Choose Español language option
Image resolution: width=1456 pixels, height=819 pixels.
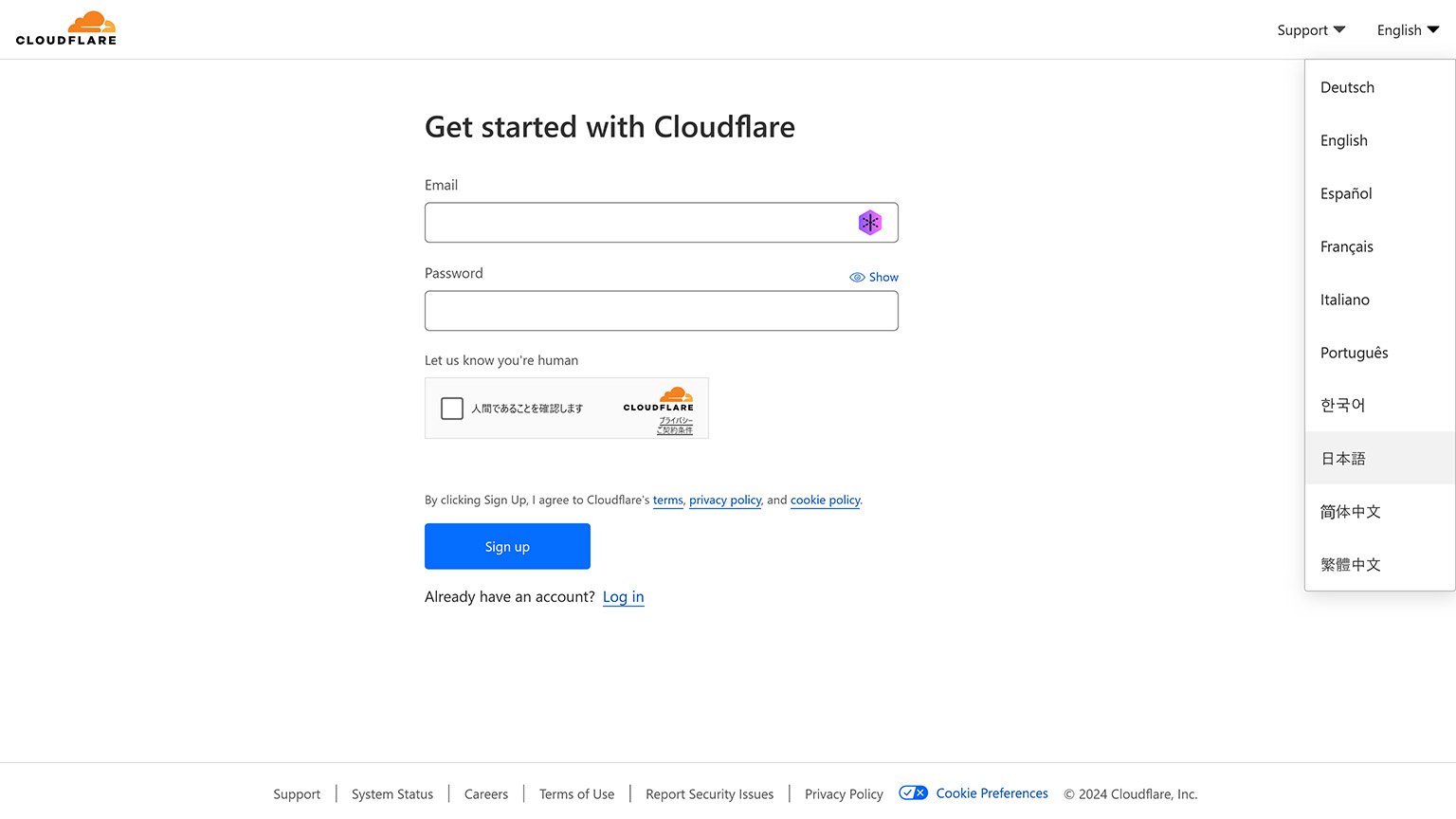tap(1346, 193)
